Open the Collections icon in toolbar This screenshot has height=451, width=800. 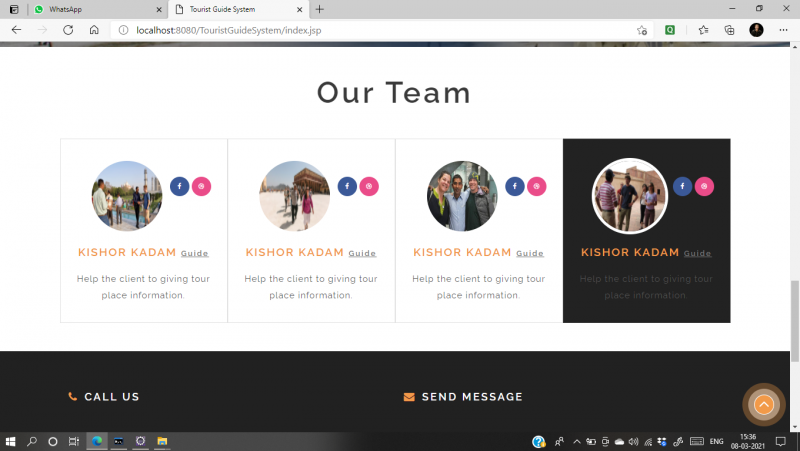[x=730, y=30]
